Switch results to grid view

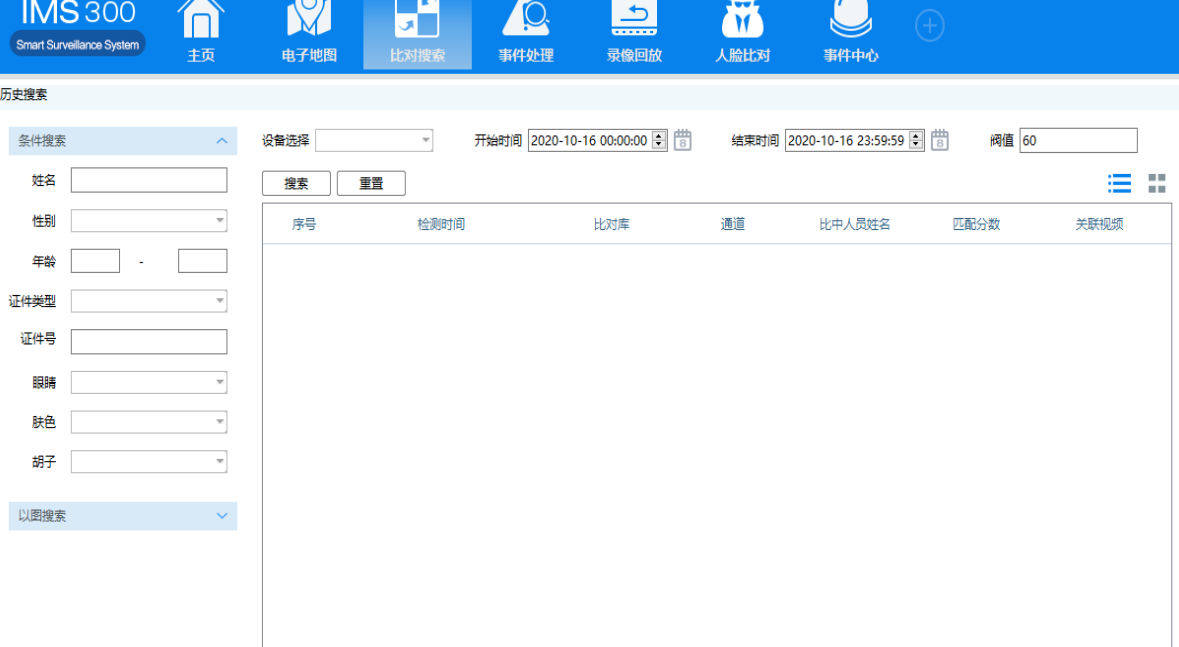coord(1156,183)
